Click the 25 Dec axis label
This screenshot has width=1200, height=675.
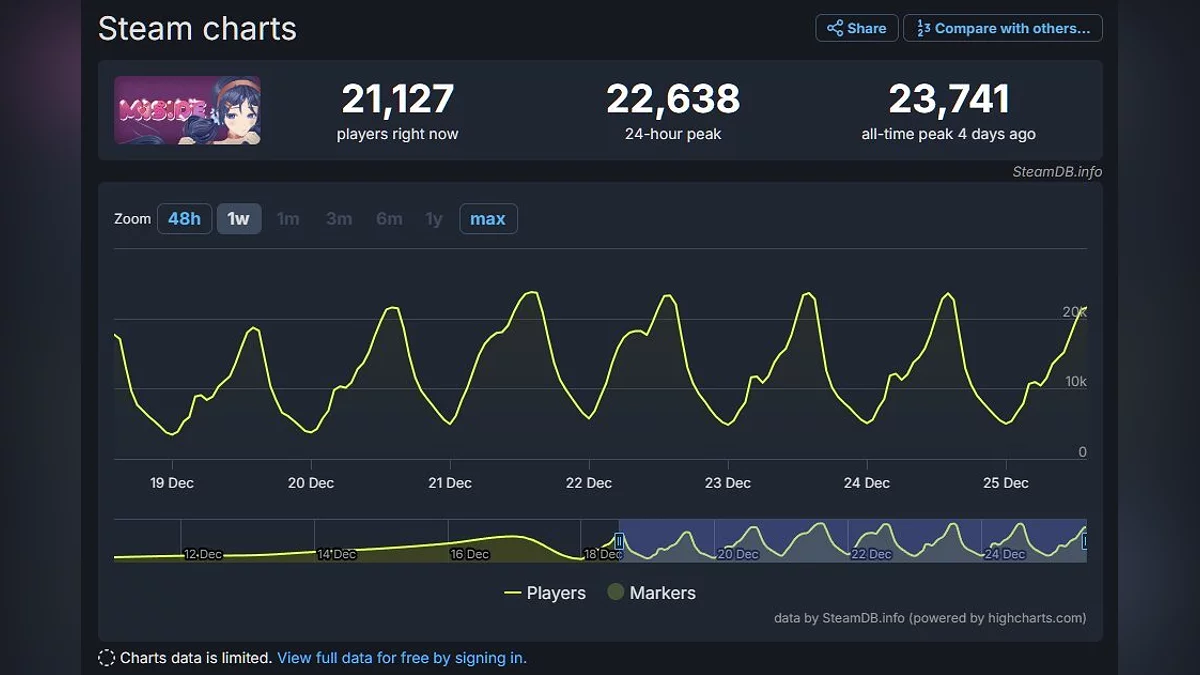pos(1006,483)
